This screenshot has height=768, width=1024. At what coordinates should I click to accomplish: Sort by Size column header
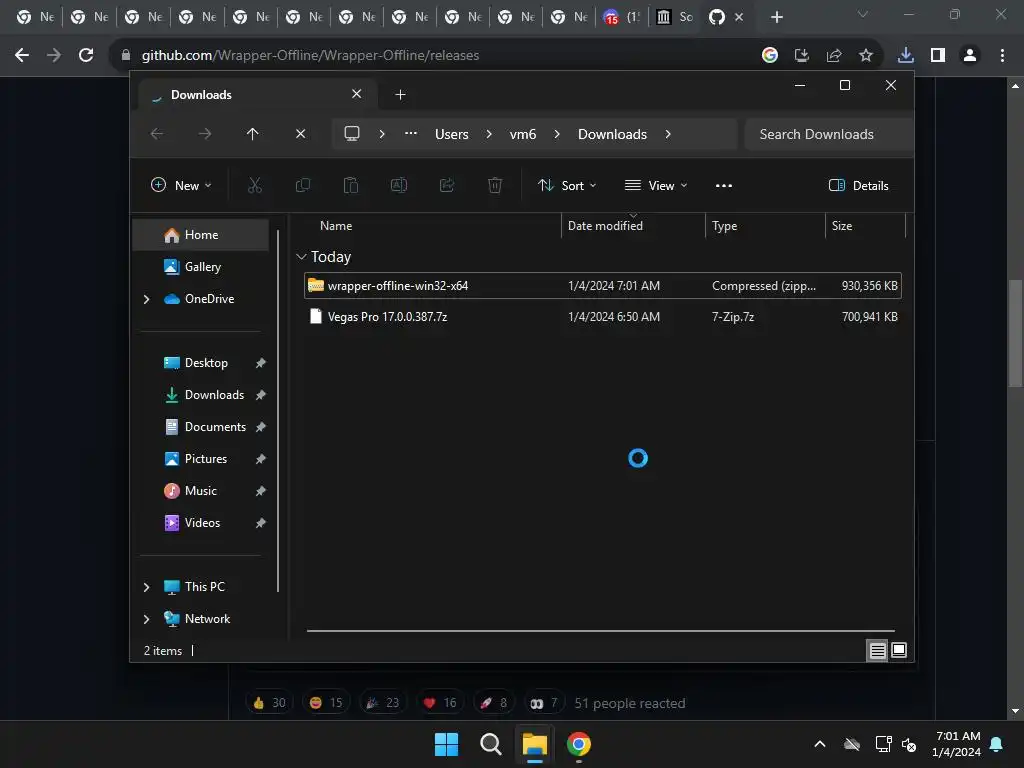[841, 226]
